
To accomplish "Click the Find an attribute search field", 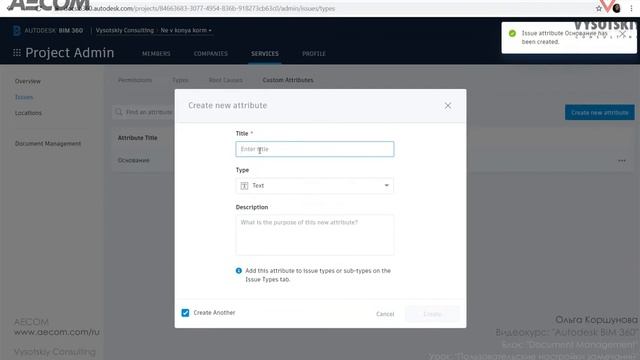I will point(144,112).
